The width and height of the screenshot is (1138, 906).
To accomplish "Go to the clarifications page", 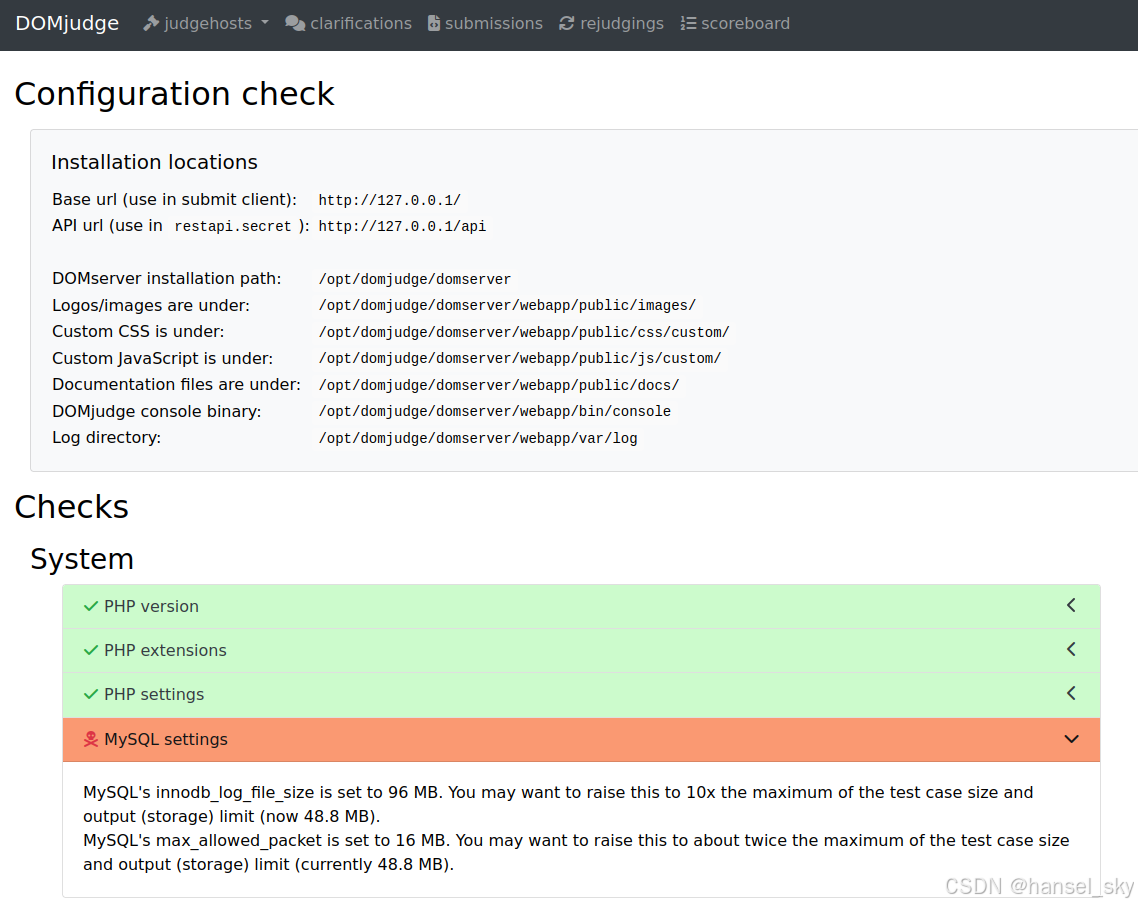I will coord(348,23).
